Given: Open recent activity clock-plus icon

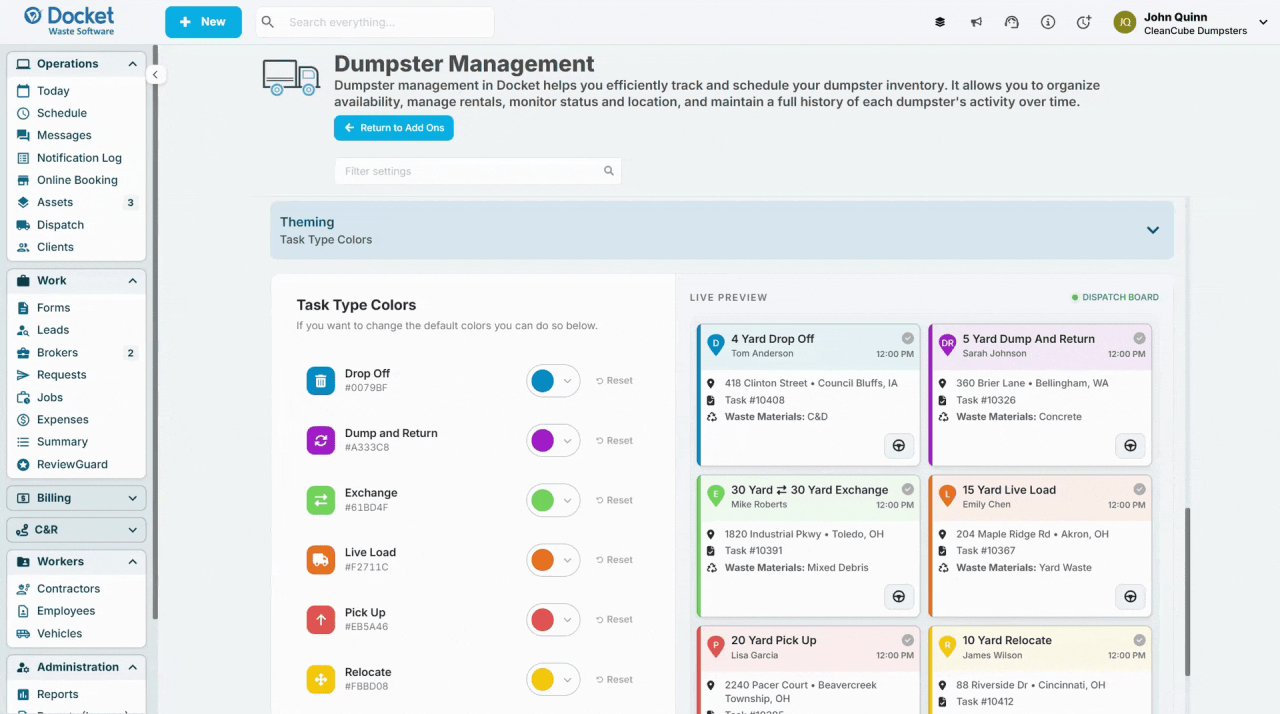Looking at the screenshot, I should pyautogui.click(x=1084, y=22).
